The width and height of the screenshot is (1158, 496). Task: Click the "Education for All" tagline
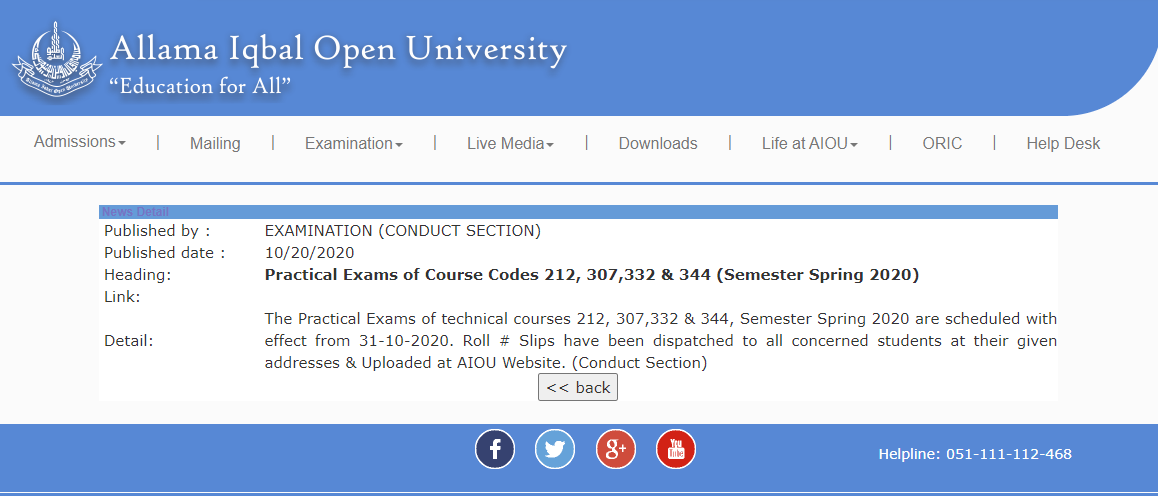click(200, 86)
